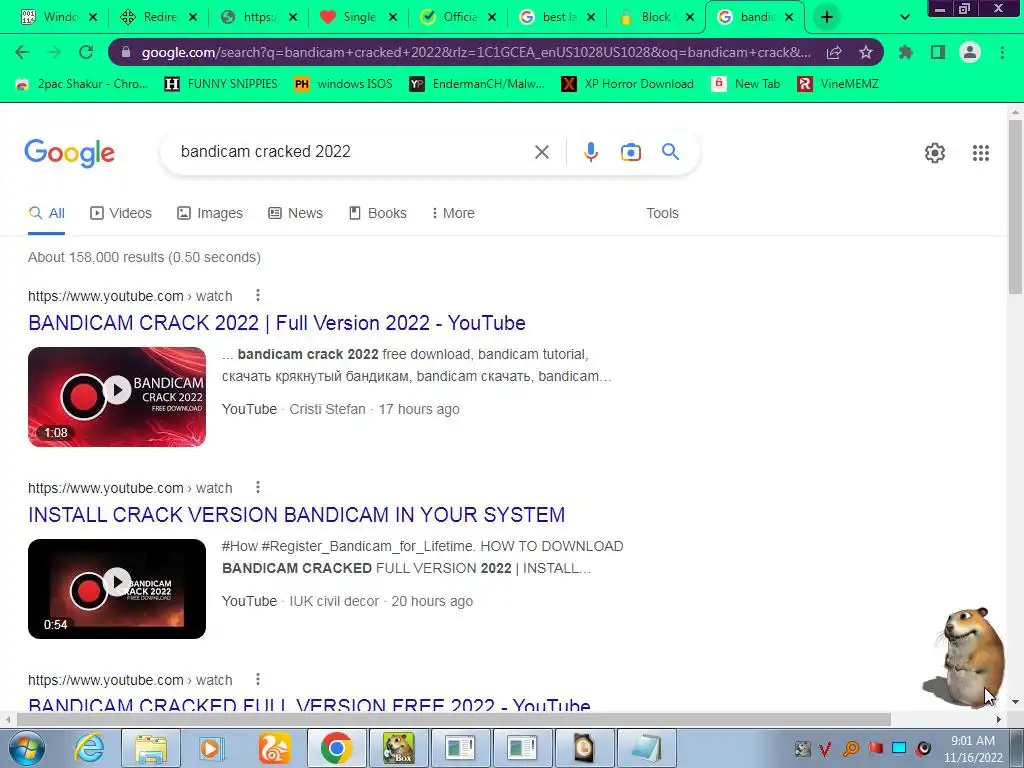
Task: Start voice search with the microphone
Action: click(x=590, y=152)
